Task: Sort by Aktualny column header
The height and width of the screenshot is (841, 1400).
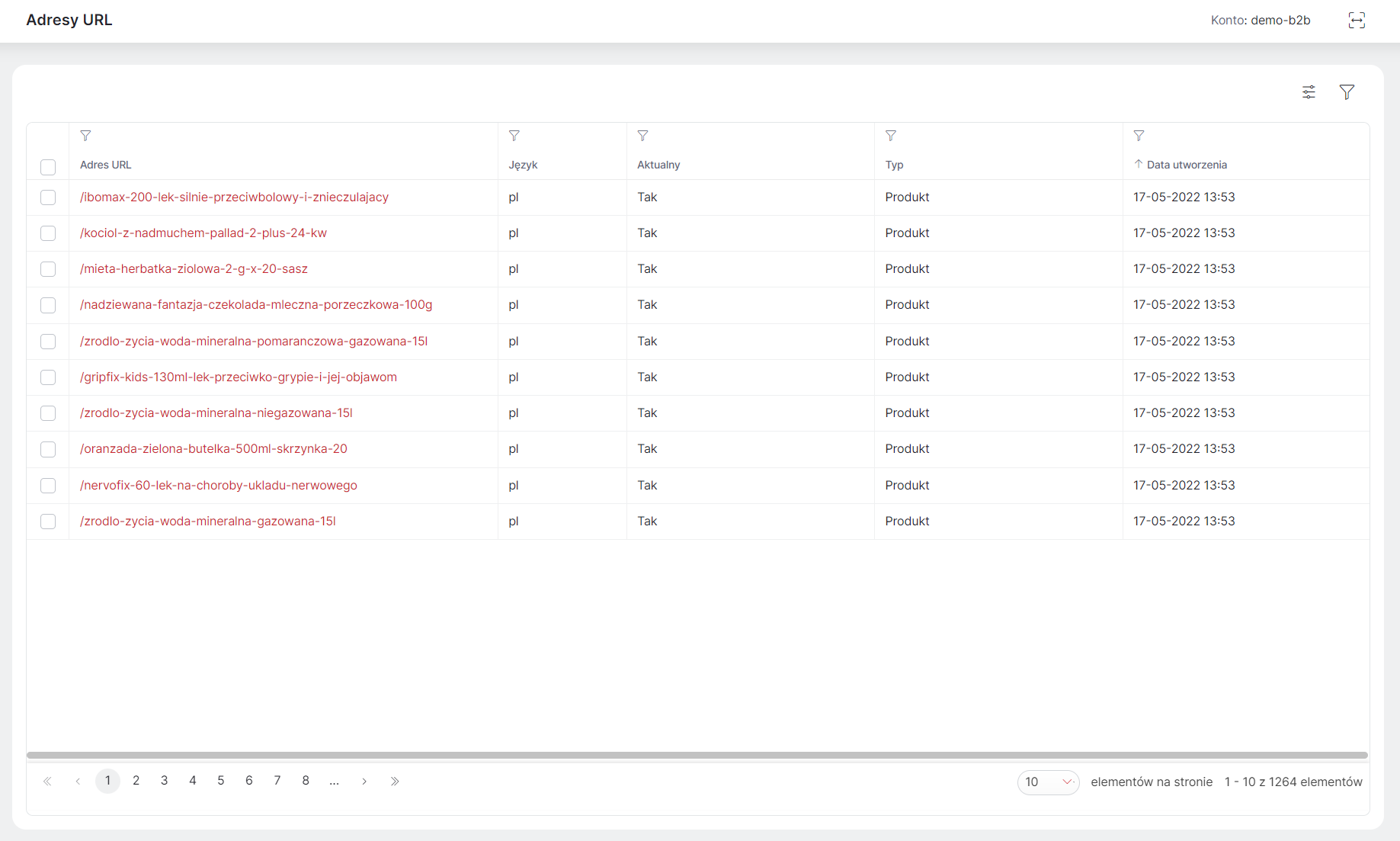Action: coord(658,165)
